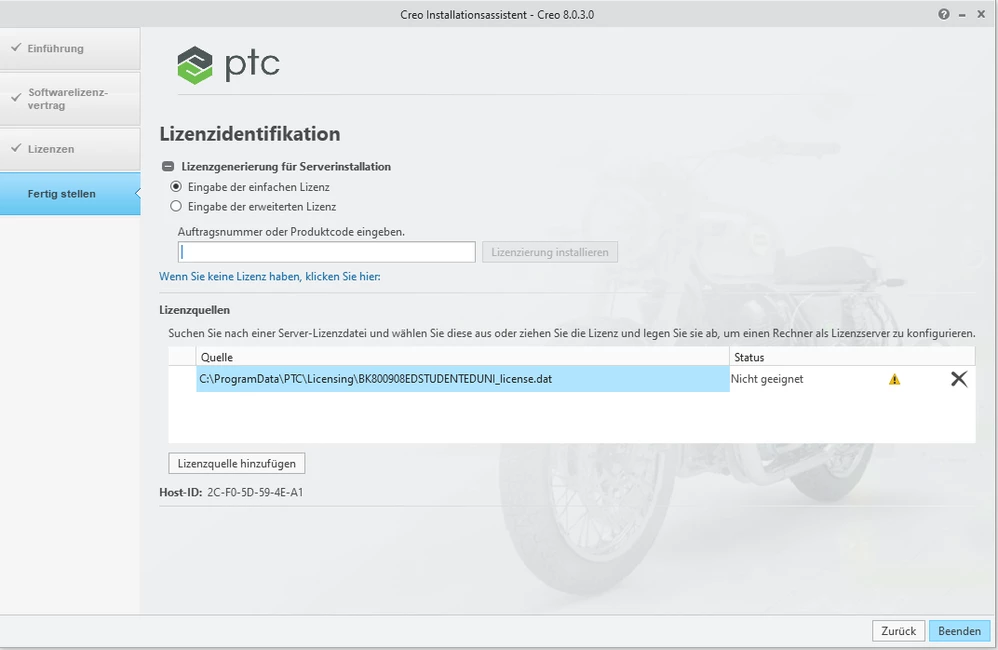Click the checkmark icon beside Einführung

coord(16,48)
